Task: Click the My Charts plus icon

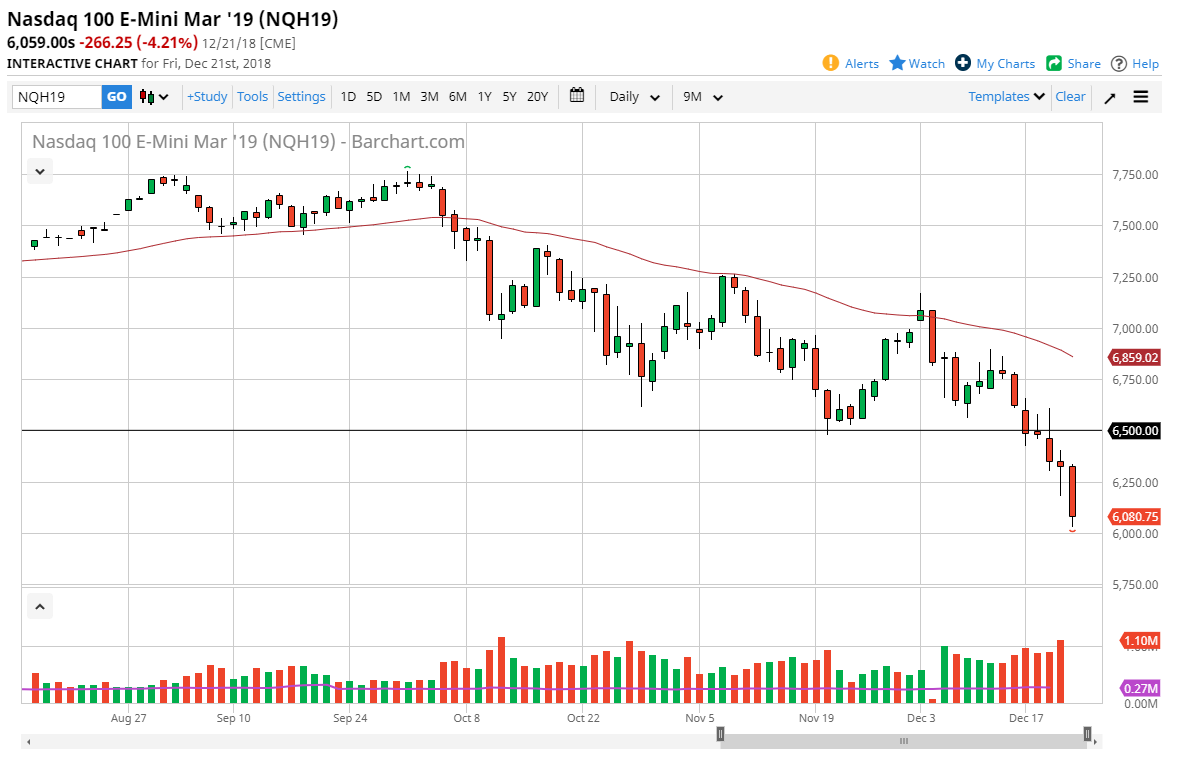Action: coord(962,63)
